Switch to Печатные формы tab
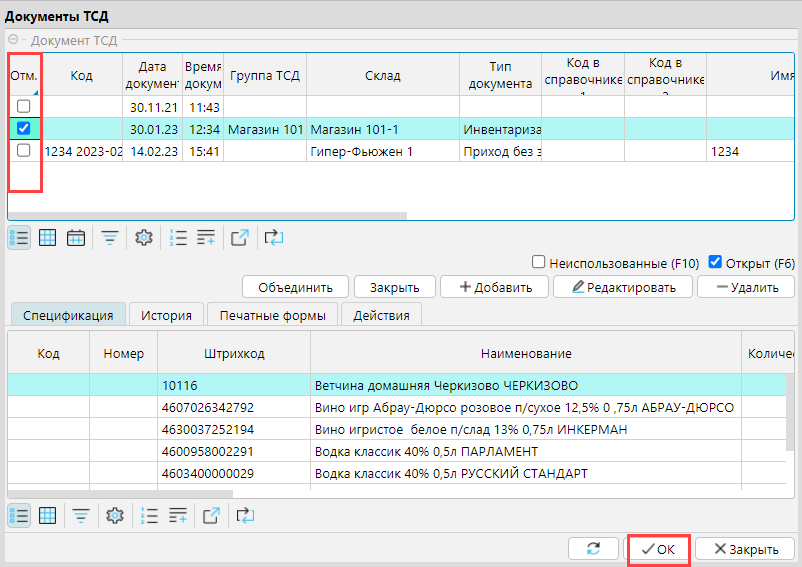The height and width of the screenshot is (567, 802). (273, 315)
